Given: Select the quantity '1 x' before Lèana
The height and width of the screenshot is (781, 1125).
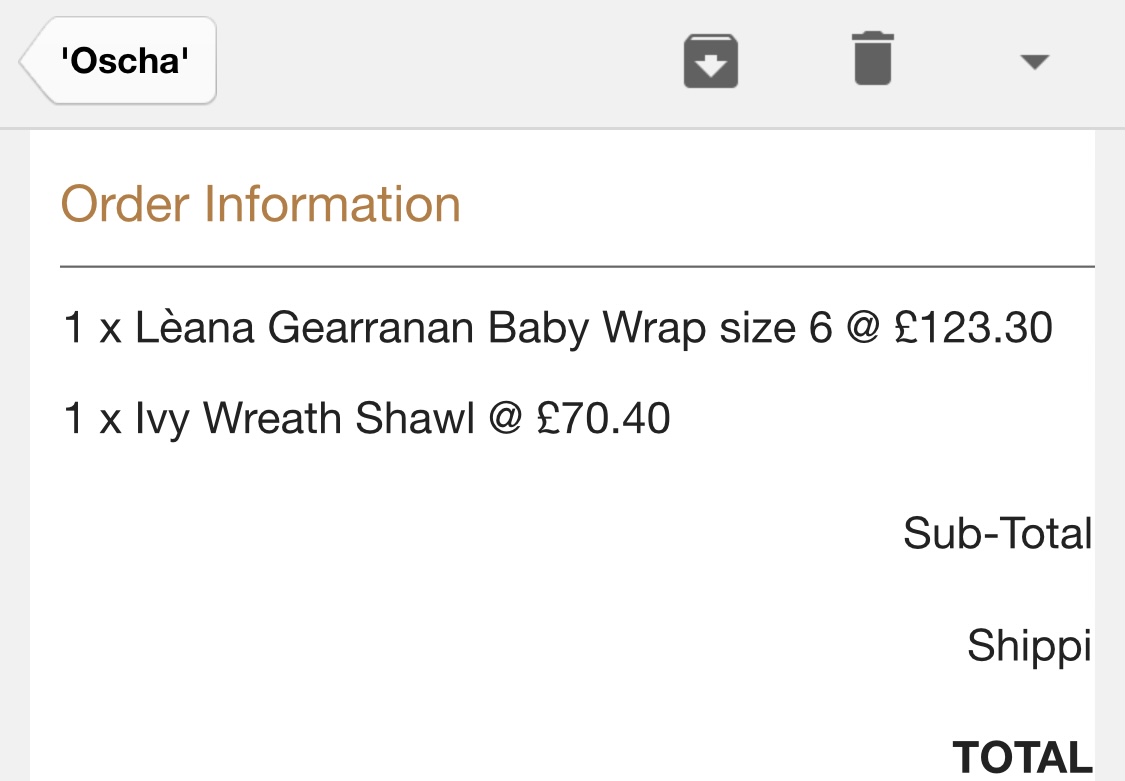Looking at the screenshot, I should point(91,328).
